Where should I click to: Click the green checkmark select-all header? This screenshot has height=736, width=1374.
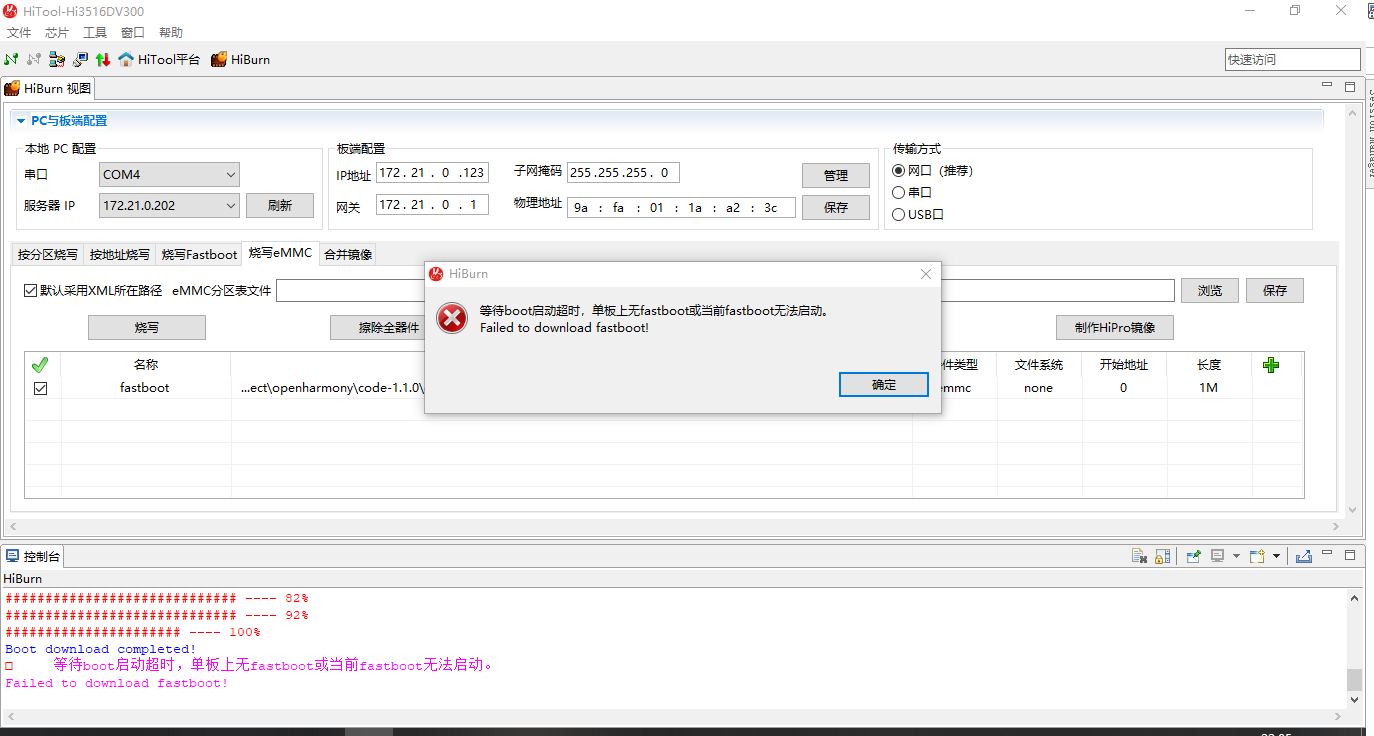pos(40,365)
